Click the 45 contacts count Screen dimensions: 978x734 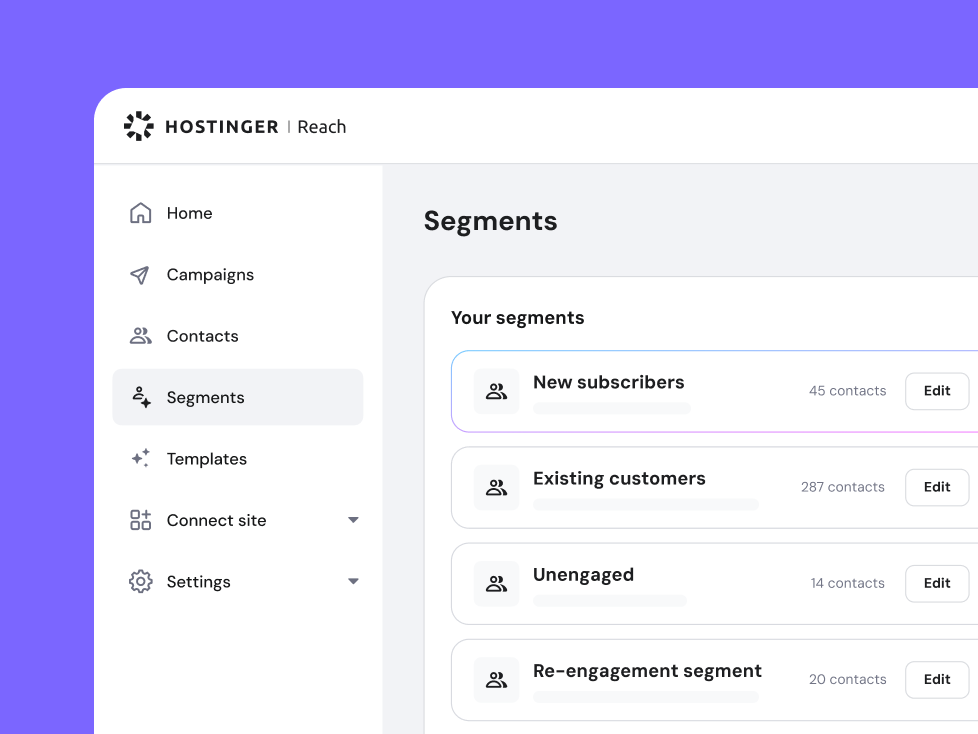click(x=848, y=390)
